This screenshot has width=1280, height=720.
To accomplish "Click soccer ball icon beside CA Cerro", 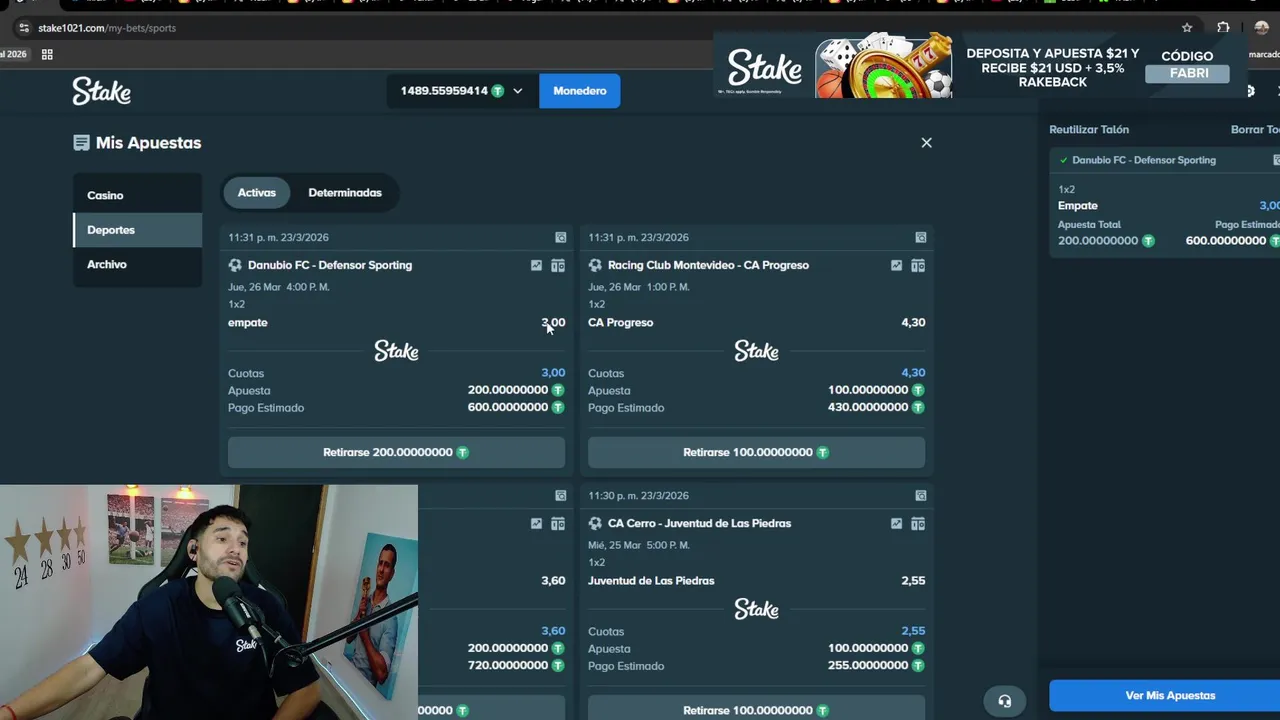I will 595,523.
